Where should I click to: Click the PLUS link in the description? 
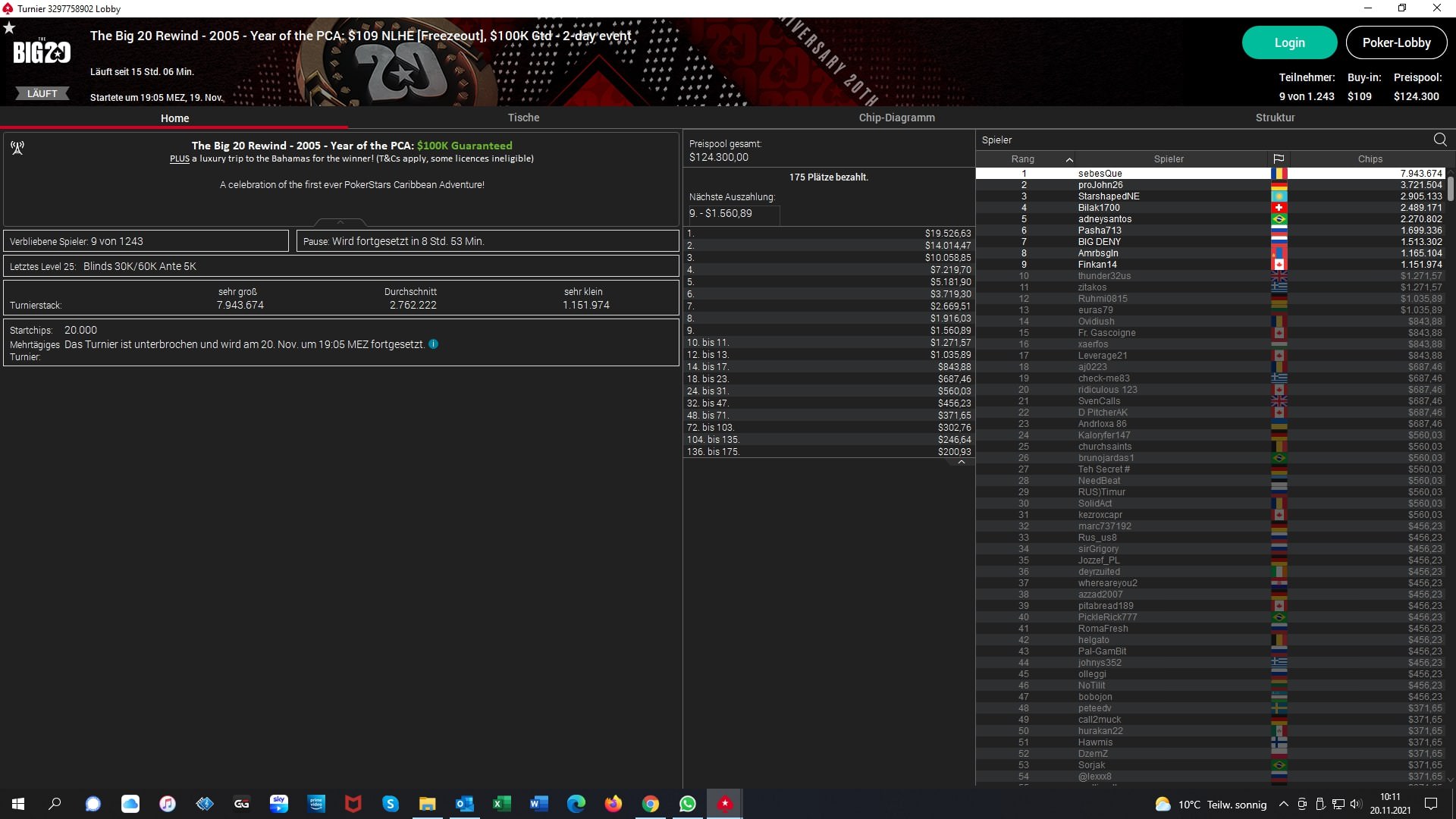[x=179, y=159]
